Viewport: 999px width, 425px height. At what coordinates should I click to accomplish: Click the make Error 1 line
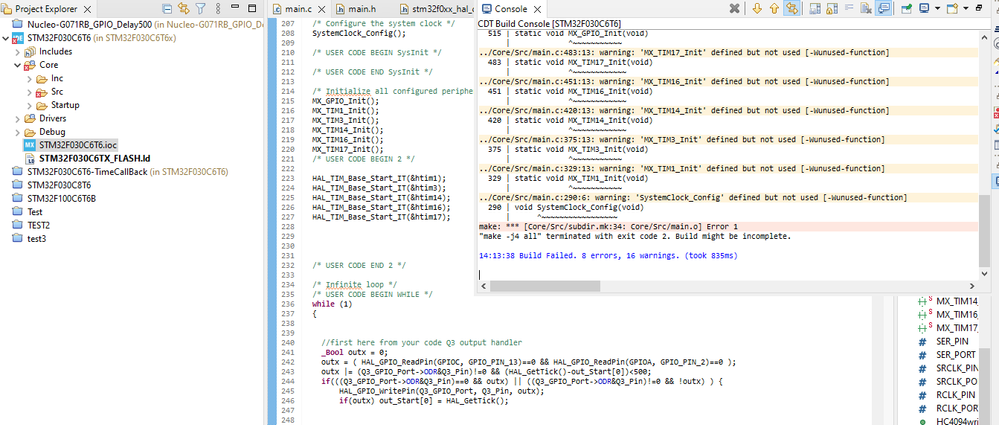point(608,227)
